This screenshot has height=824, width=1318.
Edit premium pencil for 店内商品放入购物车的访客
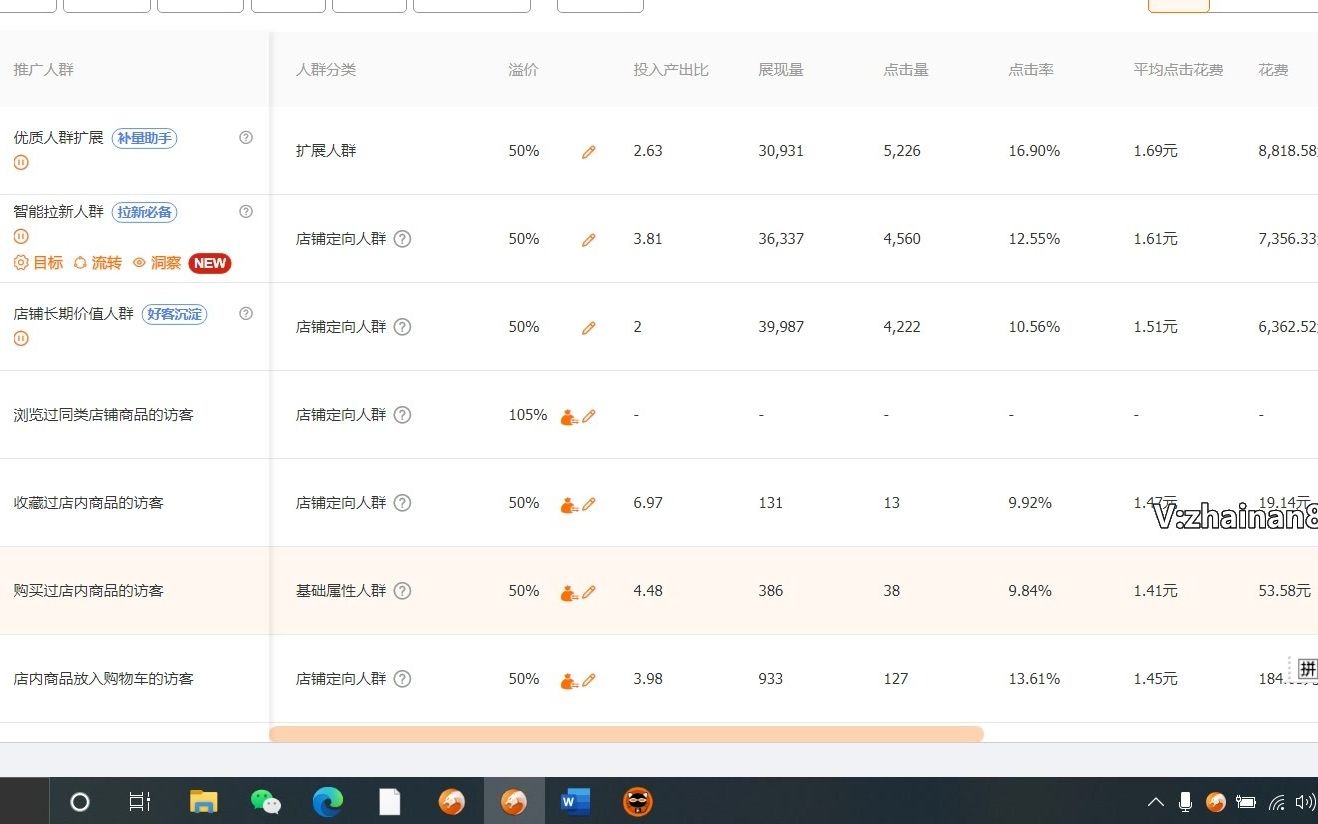[x=589, y=680]
